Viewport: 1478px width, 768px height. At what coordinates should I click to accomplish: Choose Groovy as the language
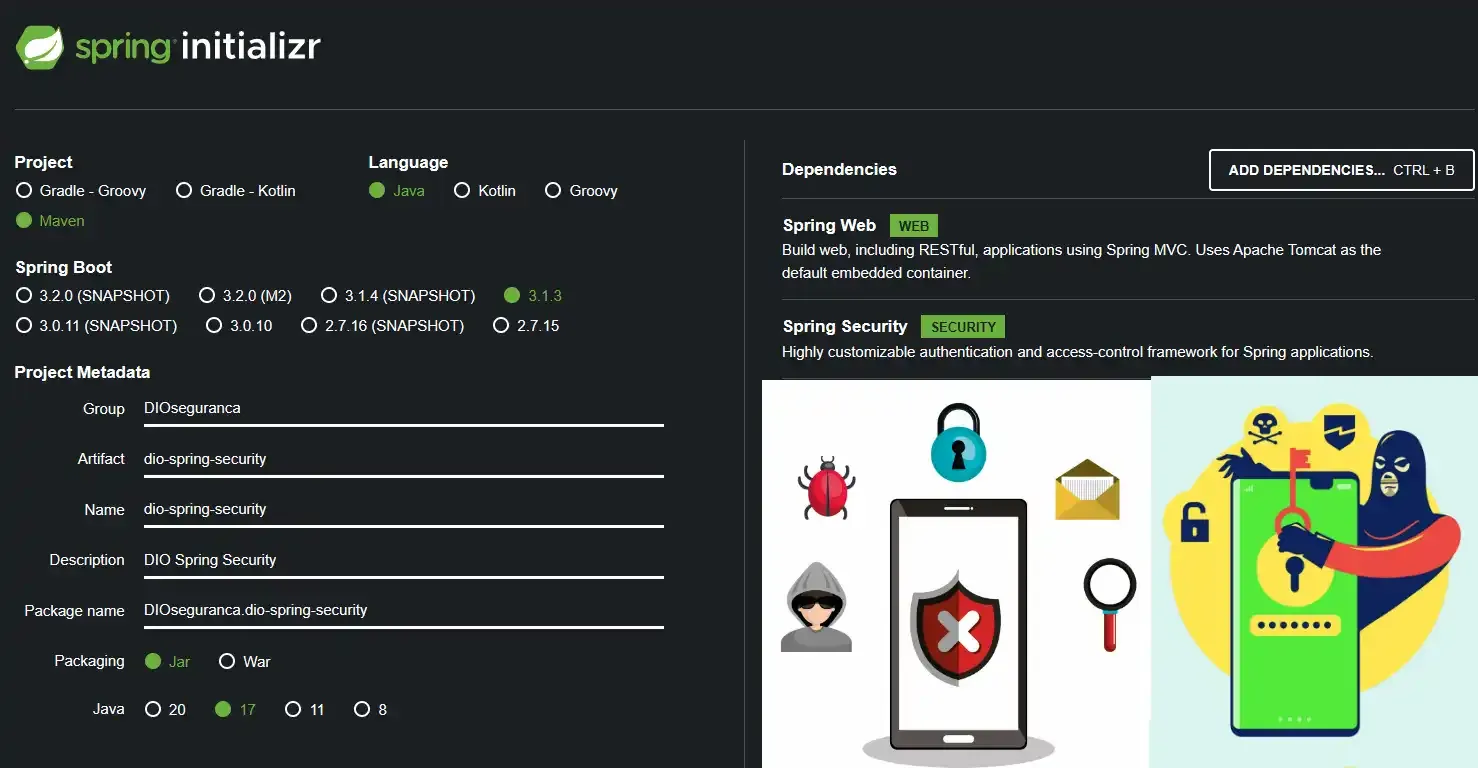[x=581, y=191]
